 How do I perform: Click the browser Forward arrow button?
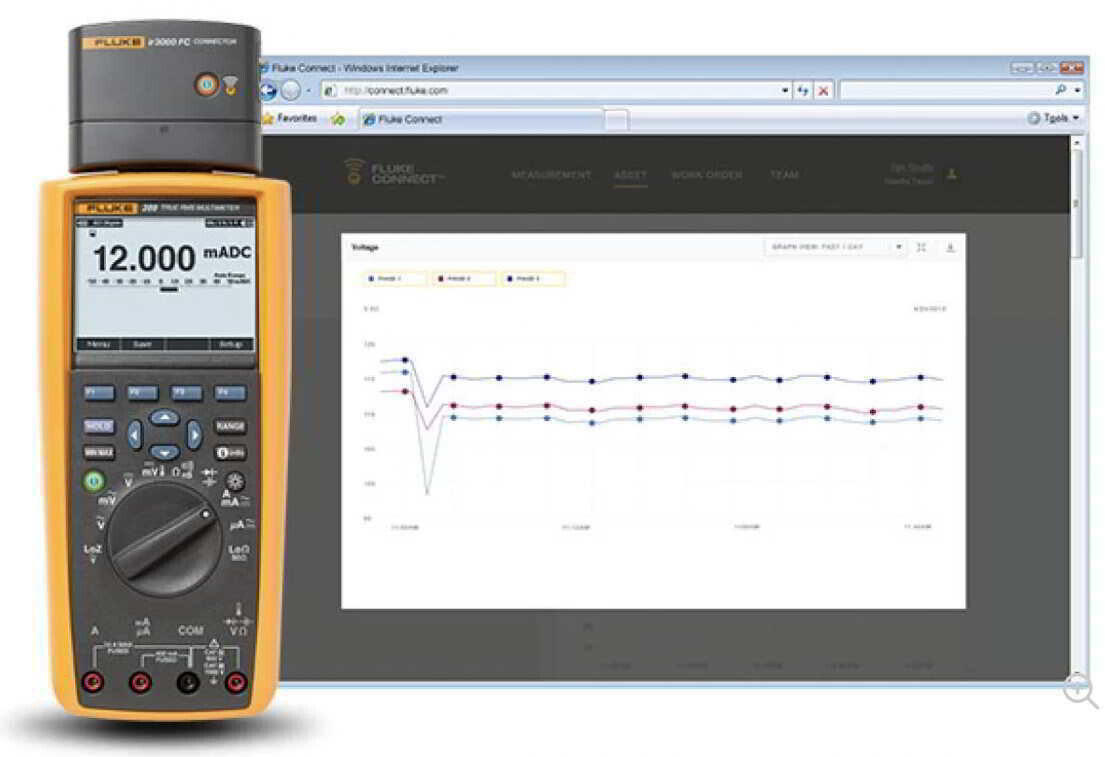[291, 90]
